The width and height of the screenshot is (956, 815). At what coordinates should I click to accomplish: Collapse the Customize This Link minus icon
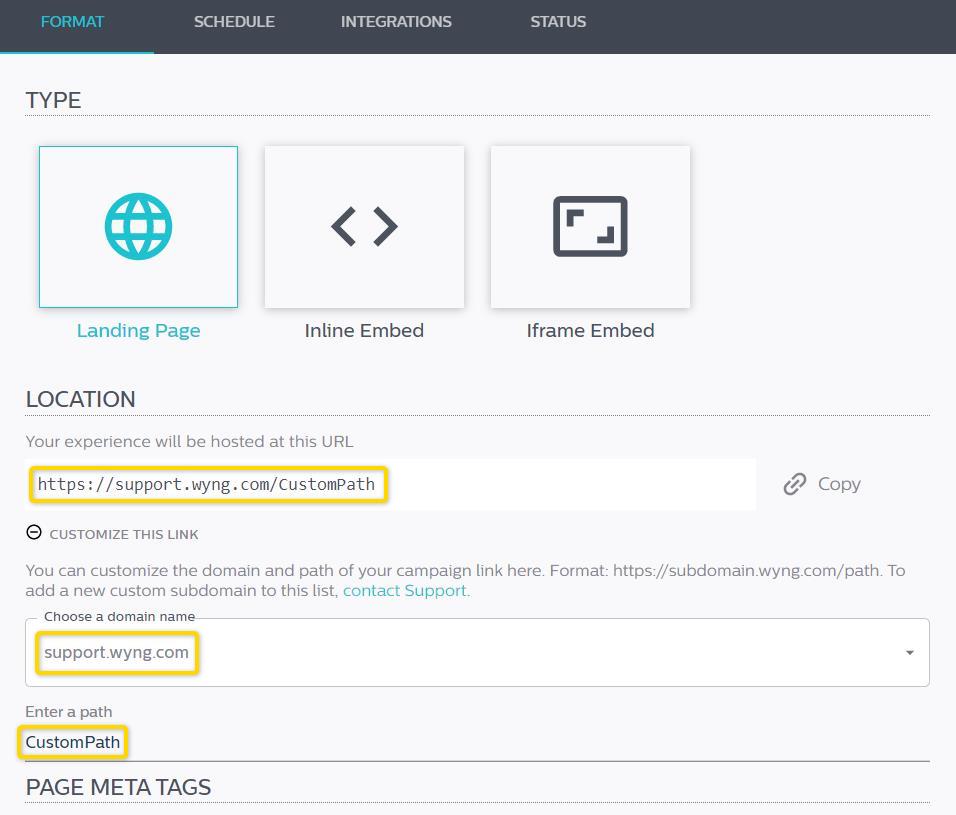coord(34,533)
